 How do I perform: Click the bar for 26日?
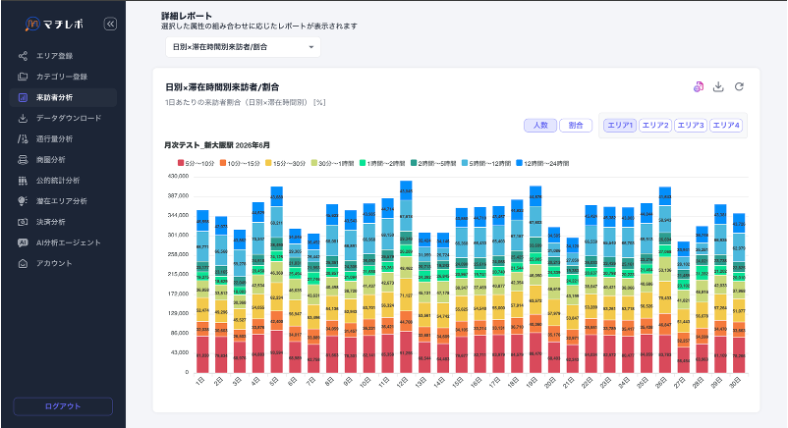[665, 280]
